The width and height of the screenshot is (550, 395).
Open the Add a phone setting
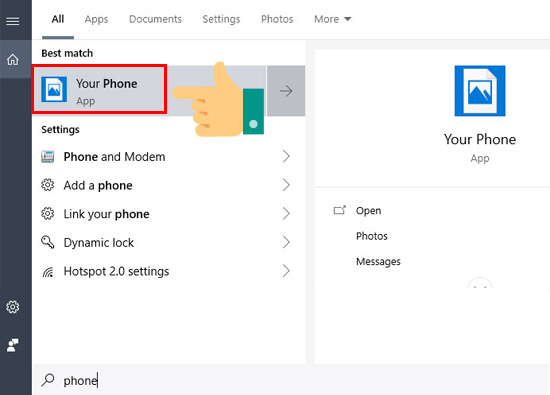click(168, 185)
